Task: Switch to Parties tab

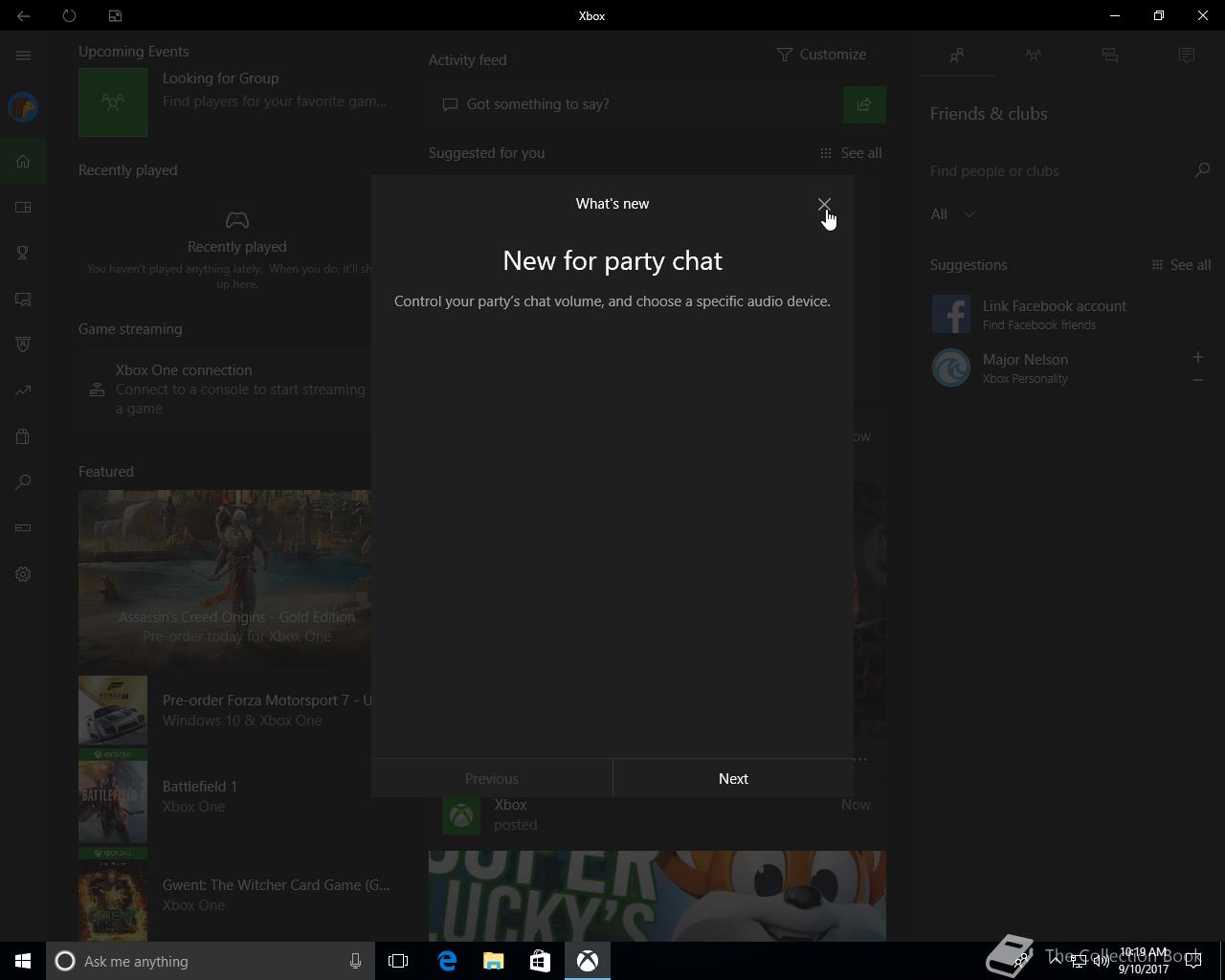Action: 1034,56
